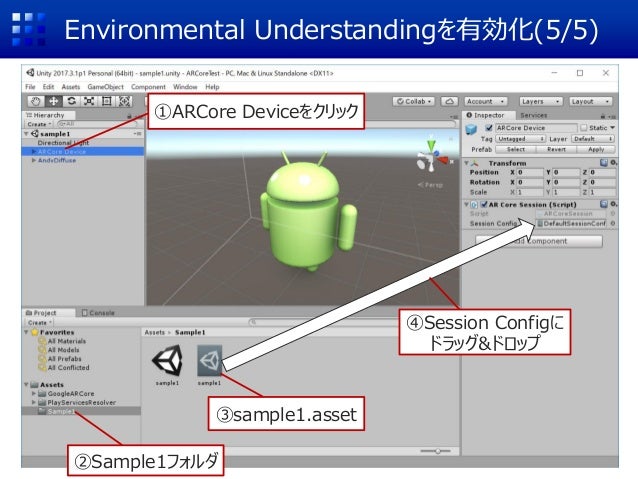Click Script field object picker circle

coord(612,213)
